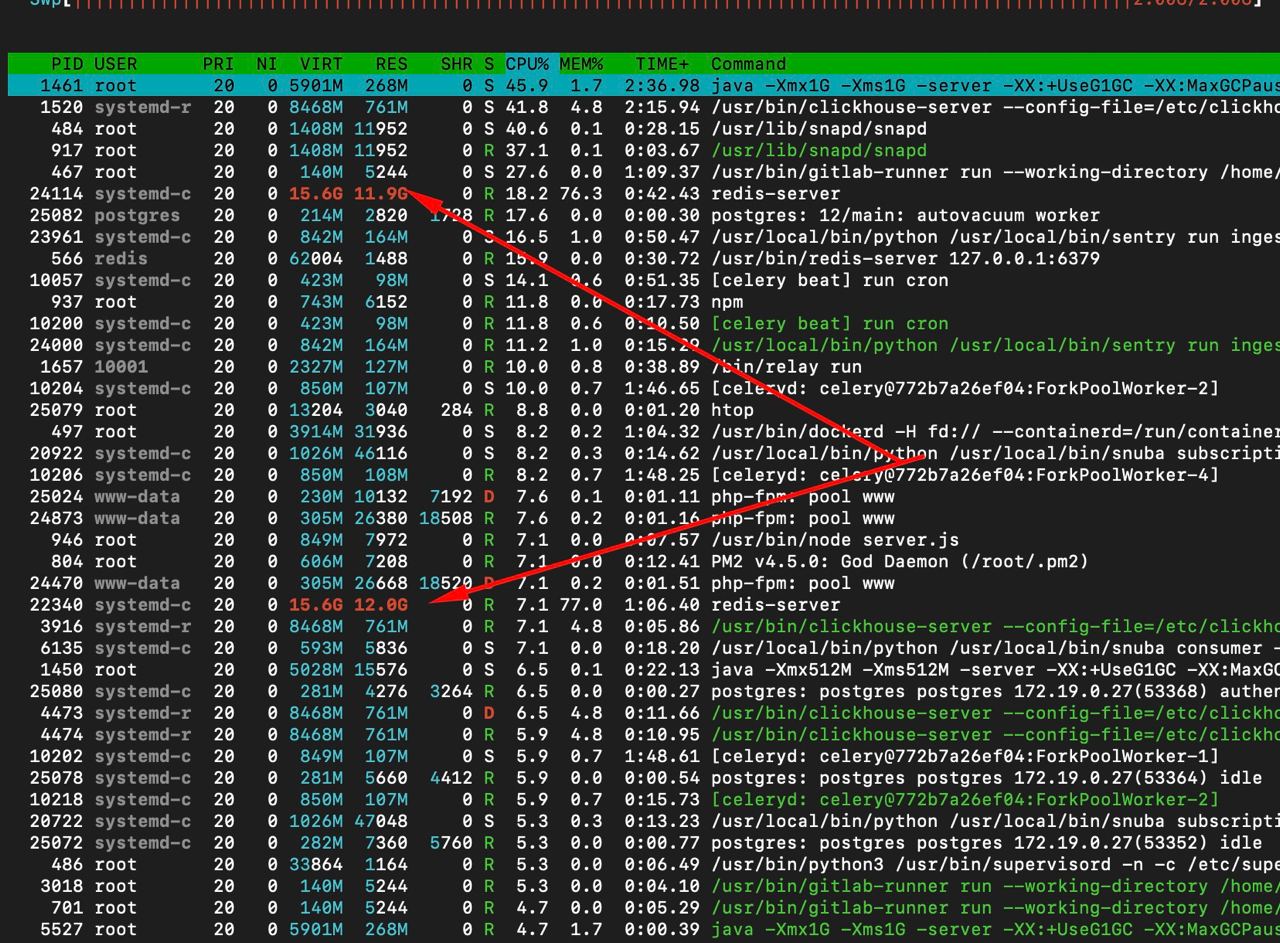This screenshot has height=943, width=1280.
Task: Select the java -Xmx1G process with PID 1461
Action: tap(644, 86)
